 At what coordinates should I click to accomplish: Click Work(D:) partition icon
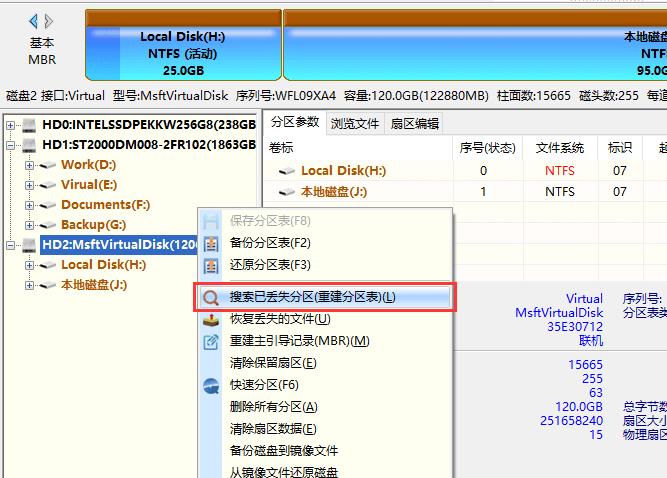click(47, 165)
